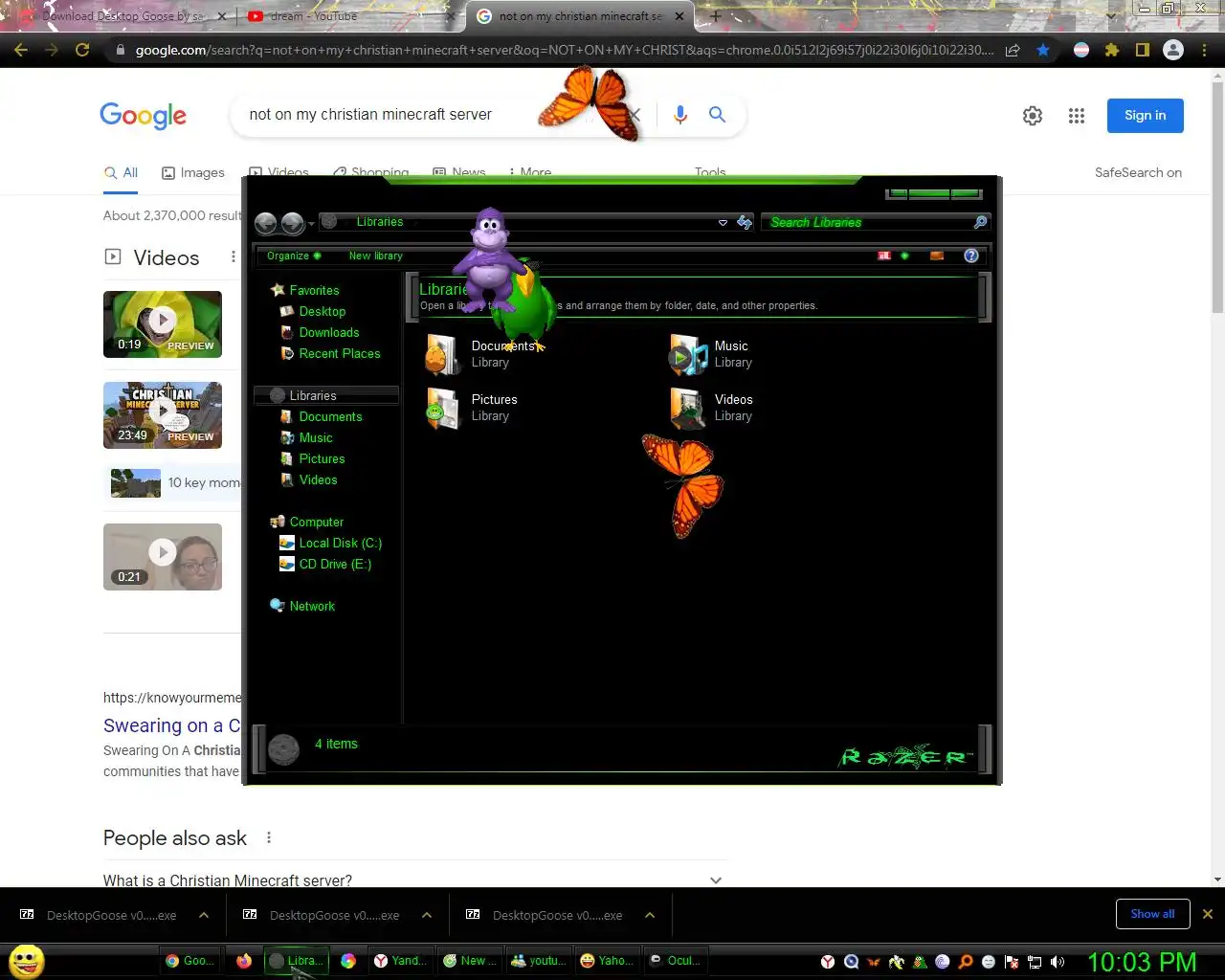The width and height of the screenshot is (1225, 980).
Task: Open Videos section three-dot menu
Action: point(233,256)
